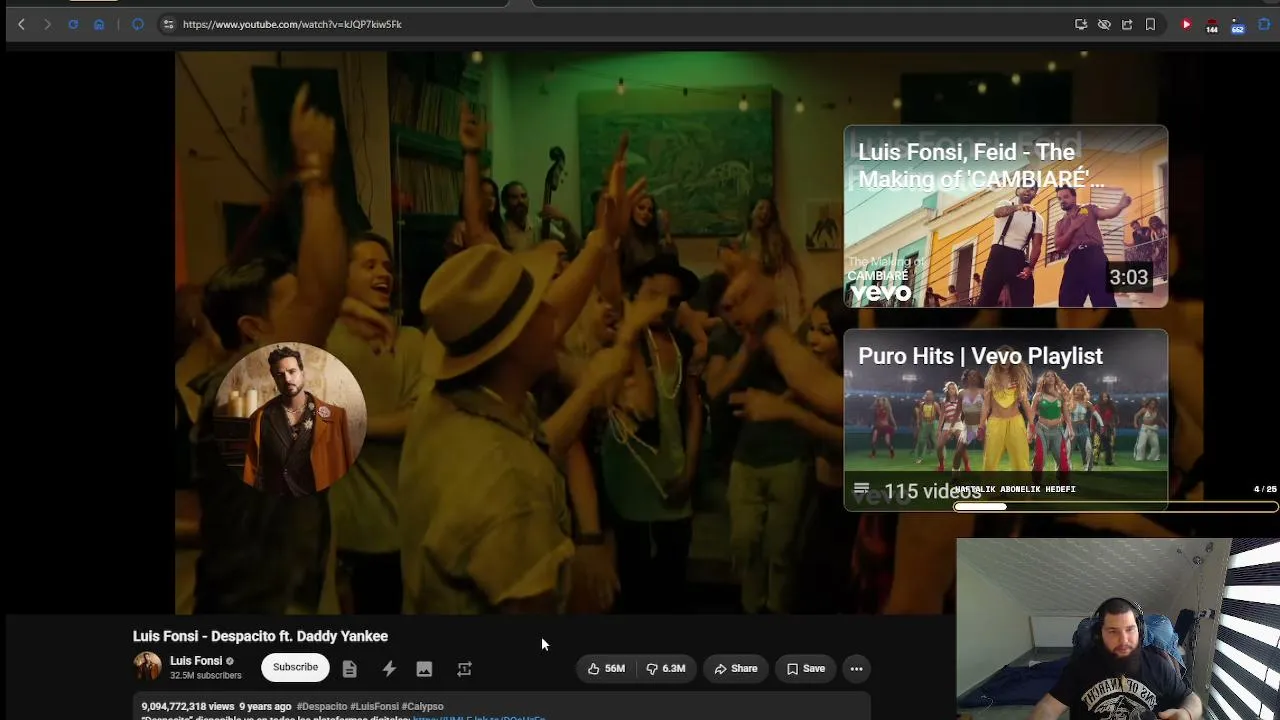Open site settings icon in address bar
The height and width of the screenshot is (720, 1280).
[168, 24]
